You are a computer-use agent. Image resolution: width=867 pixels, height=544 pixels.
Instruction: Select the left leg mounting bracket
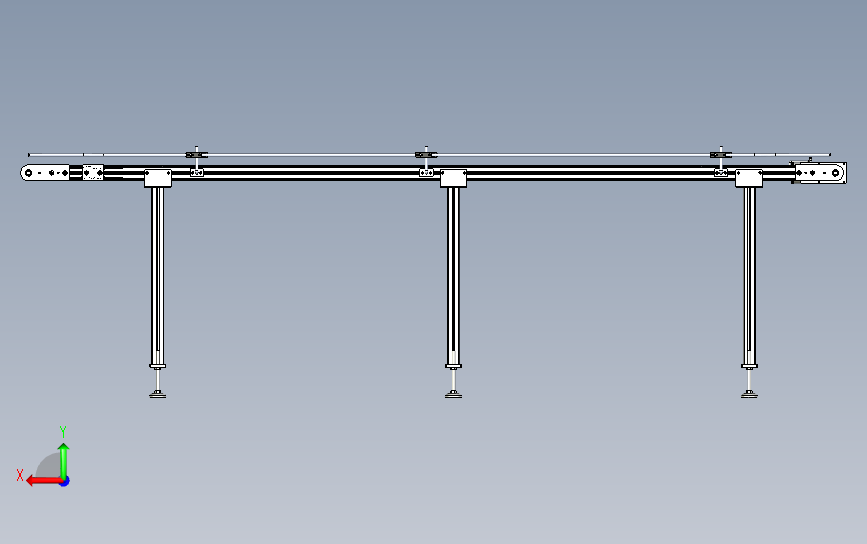tap(158, 179)
